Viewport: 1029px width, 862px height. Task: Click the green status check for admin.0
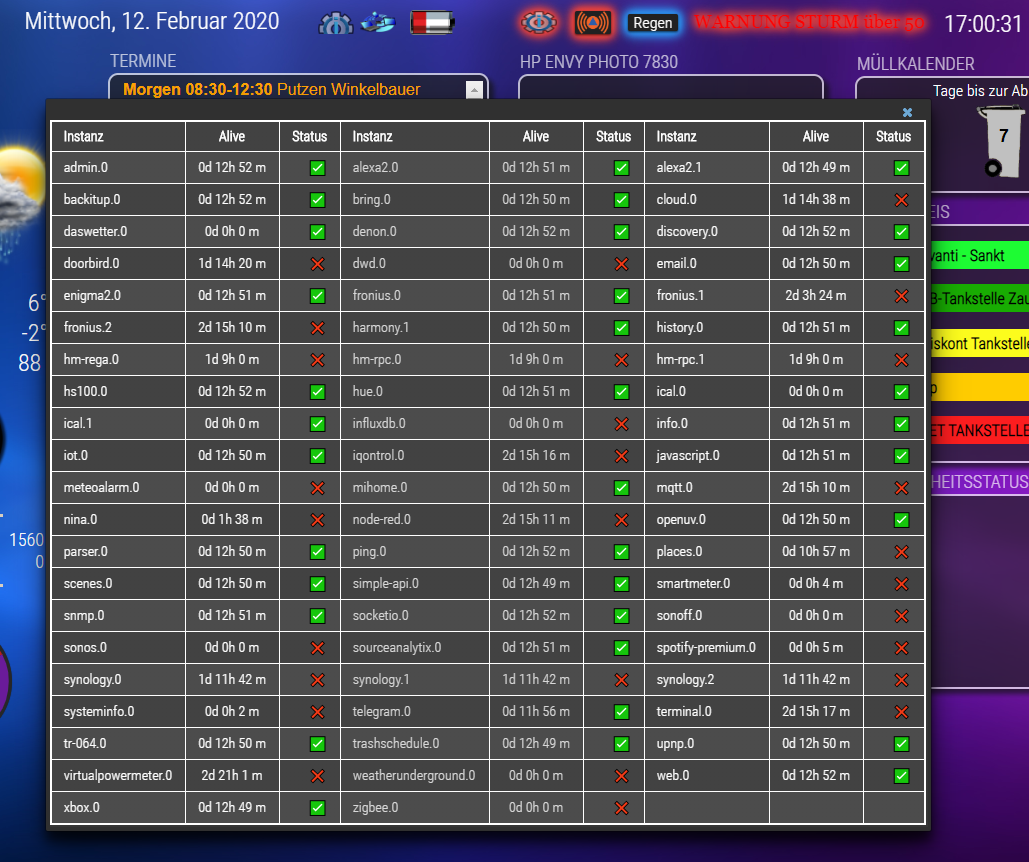click(x=317, y=168)
